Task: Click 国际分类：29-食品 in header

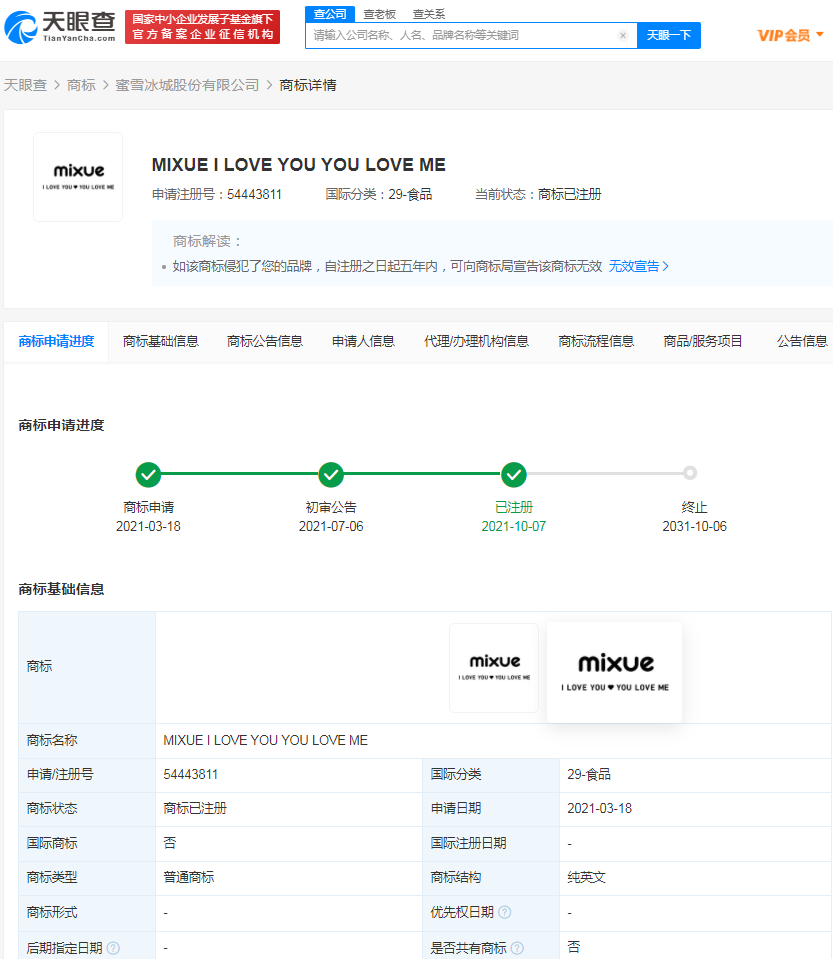Action: click(x=379, y=194)
